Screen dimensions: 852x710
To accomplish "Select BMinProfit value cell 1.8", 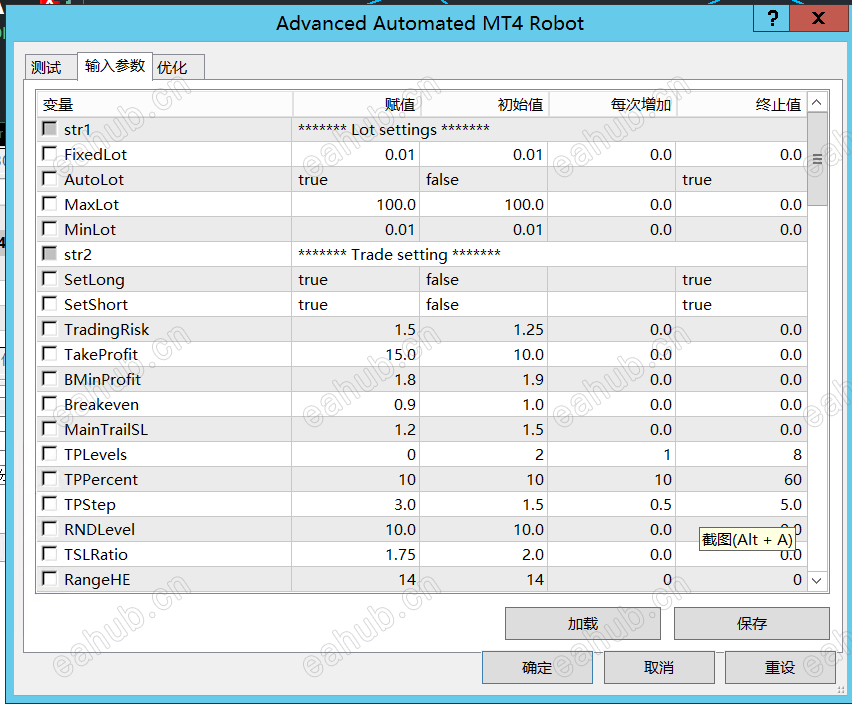I will [356, 379].
